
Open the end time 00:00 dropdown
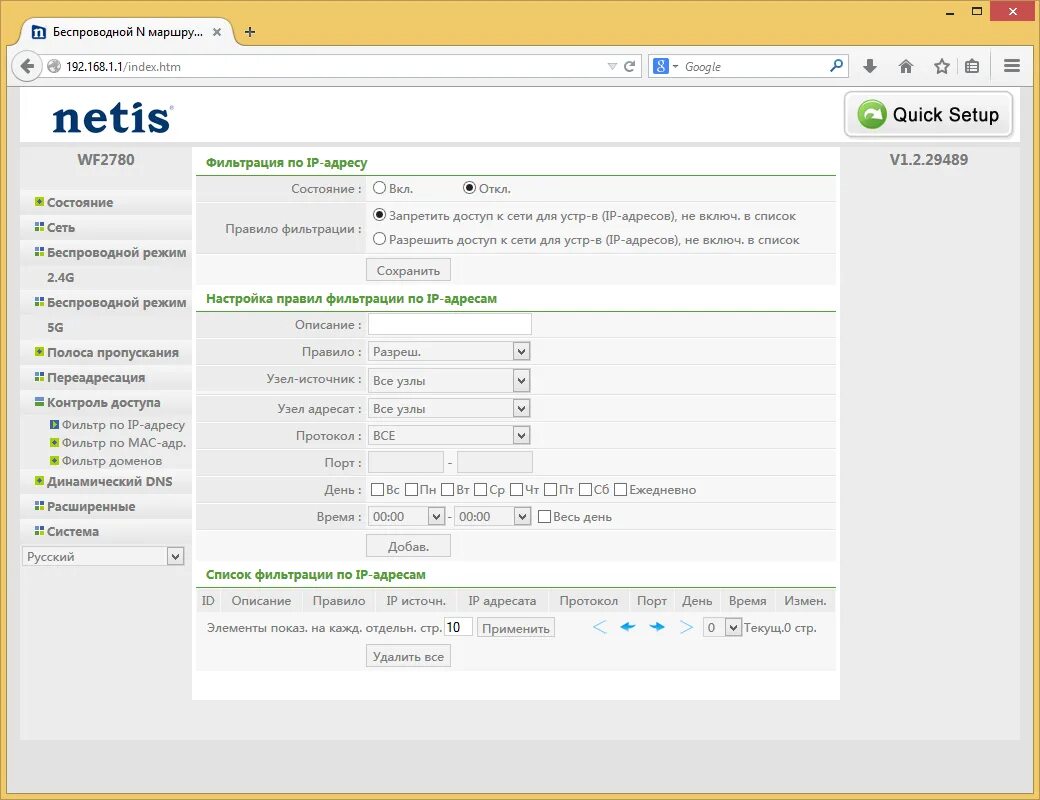click(x=493, y=517)
